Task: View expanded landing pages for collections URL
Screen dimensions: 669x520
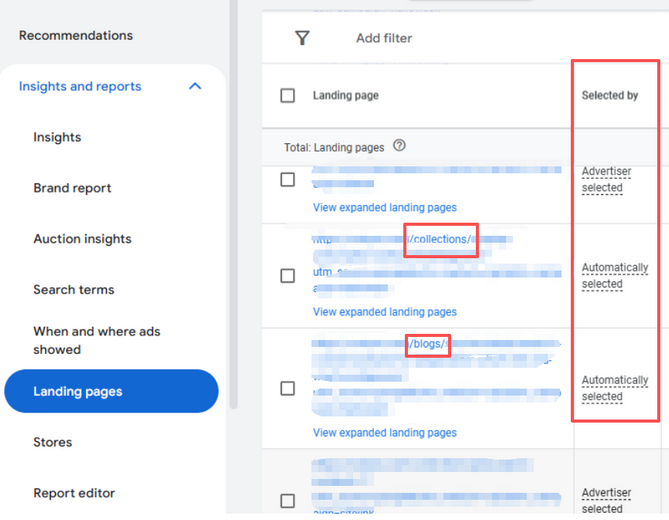Action: click(384, 312)
